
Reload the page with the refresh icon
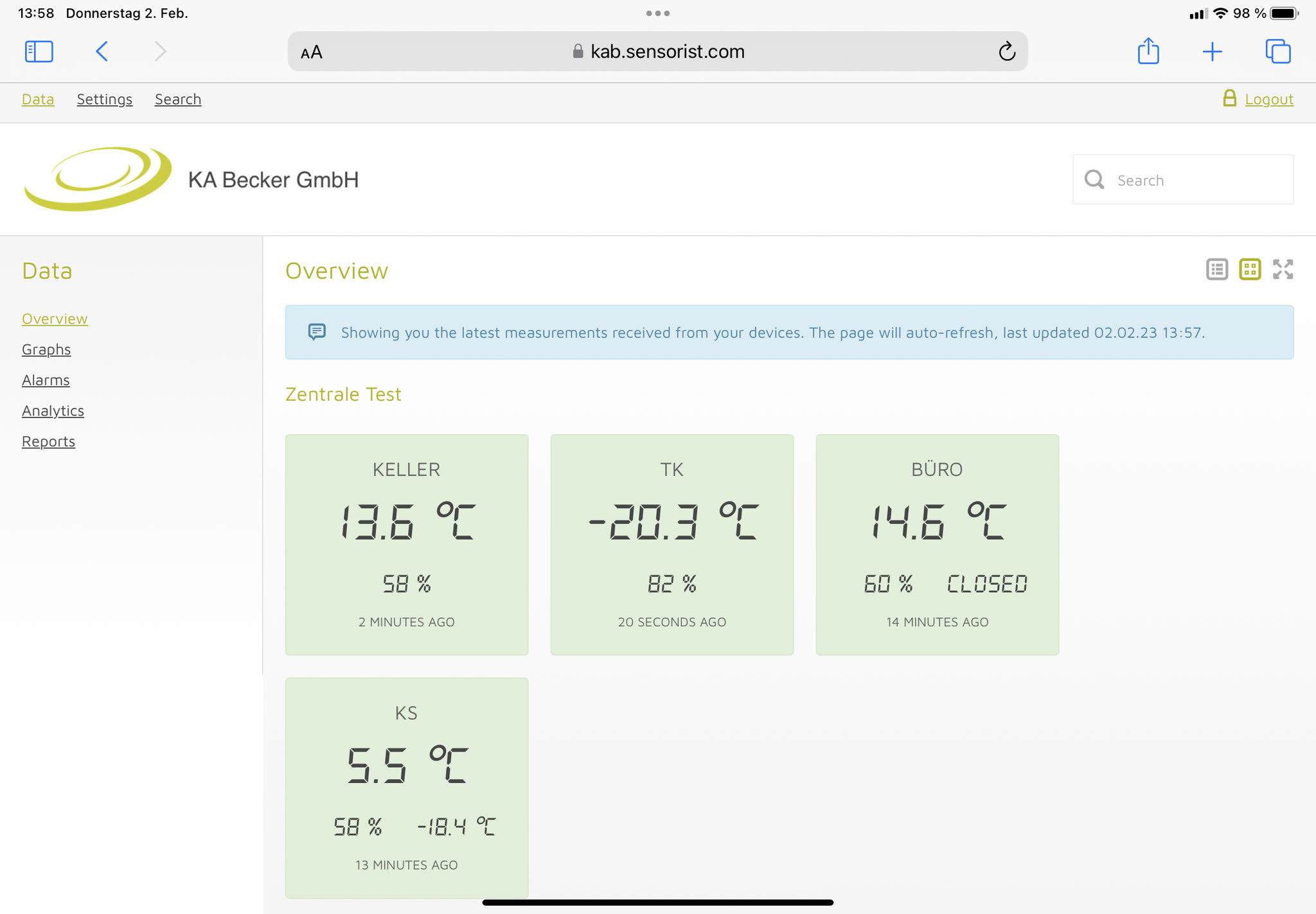(x=1006, y=51)
